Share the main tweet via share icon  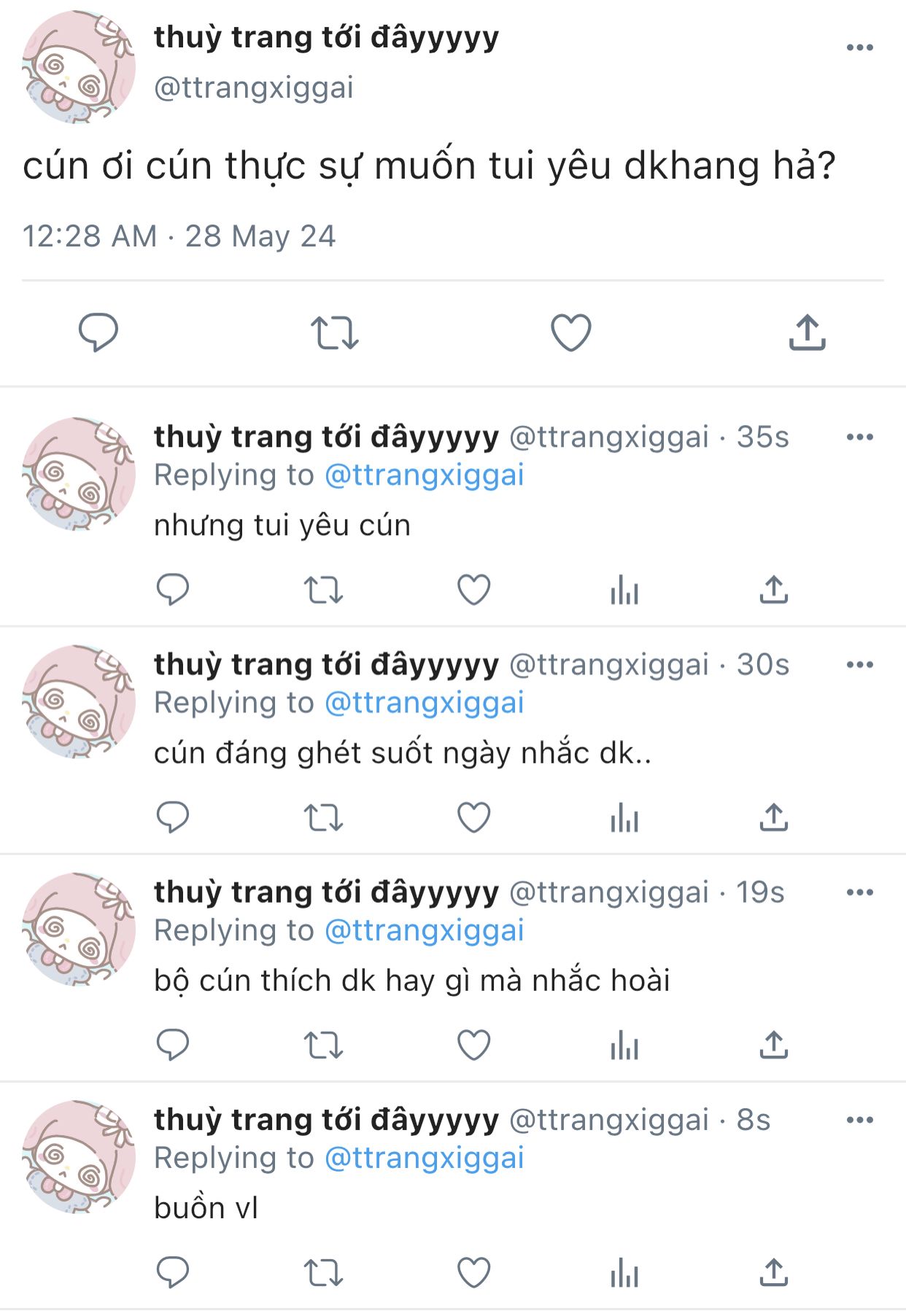pyautogui.click(x=807, y=332)
